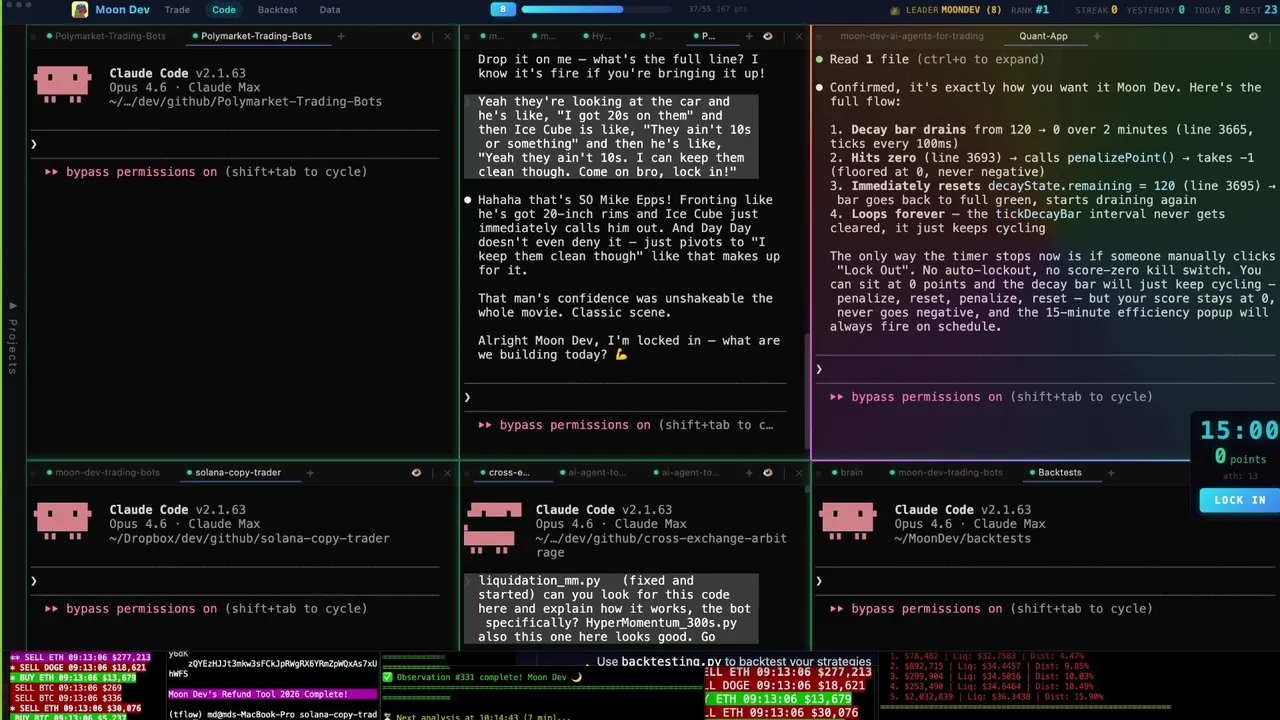Viewport: 1280px width, 720px height.
Task: Open the Backtest menu item
Action: 277,10
